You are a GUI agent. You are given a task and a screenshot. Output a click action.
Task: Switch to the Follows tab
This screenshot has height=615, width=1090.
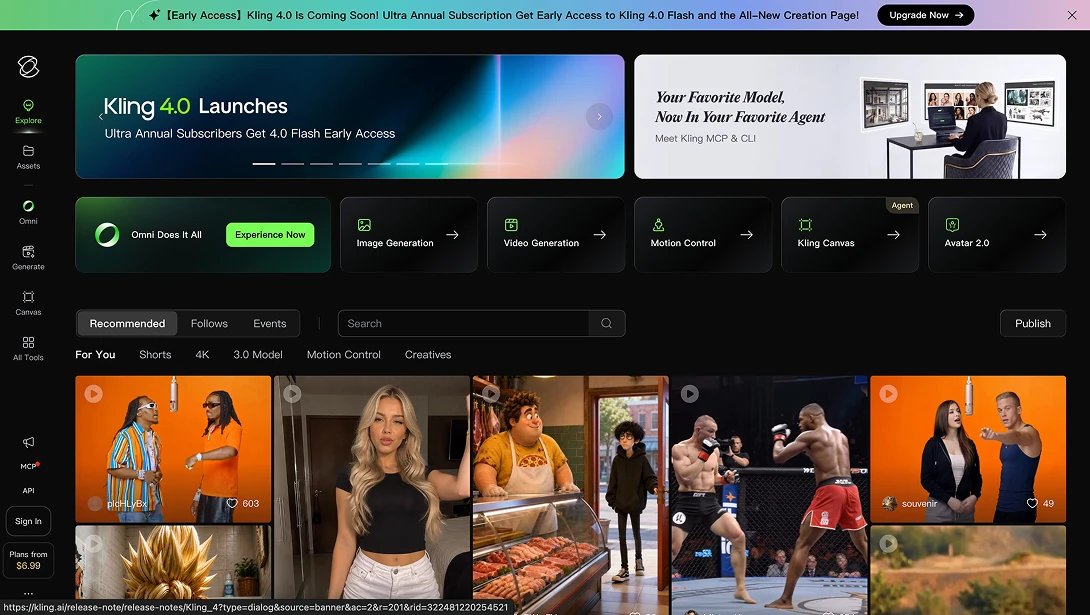[x=209, y=323]
